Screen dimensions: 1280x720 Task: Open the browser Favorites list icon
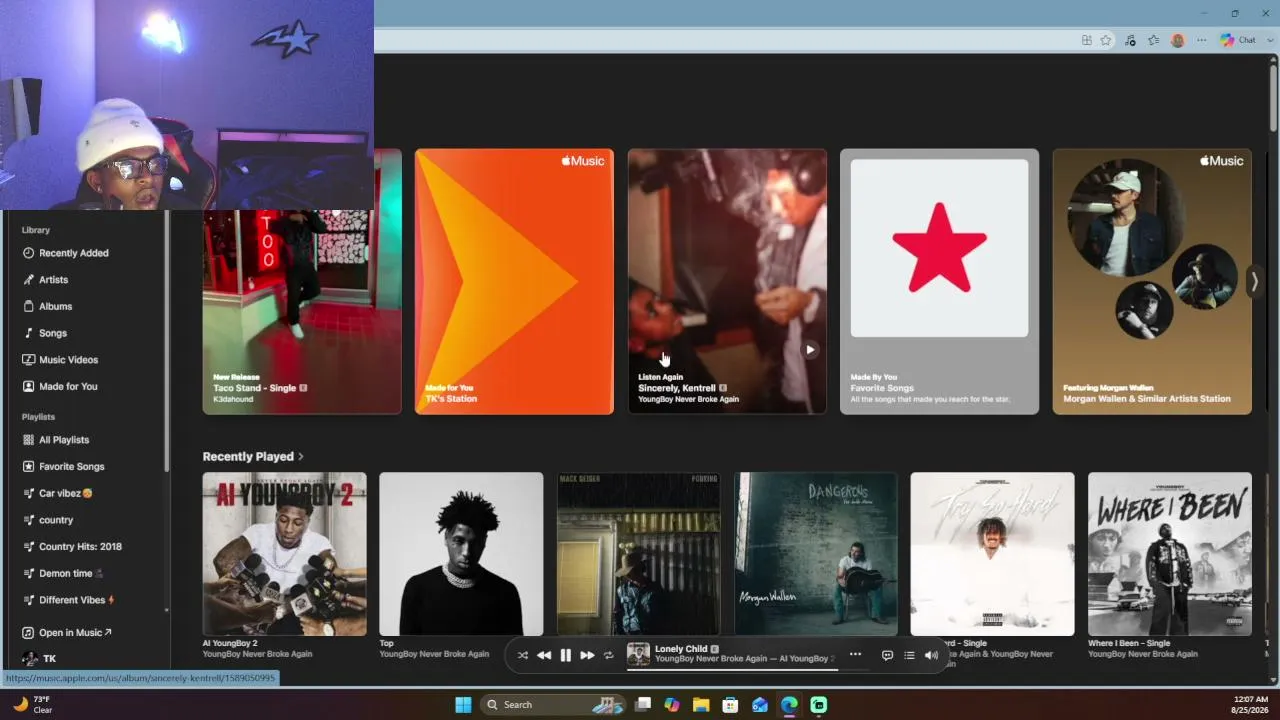1154,40
